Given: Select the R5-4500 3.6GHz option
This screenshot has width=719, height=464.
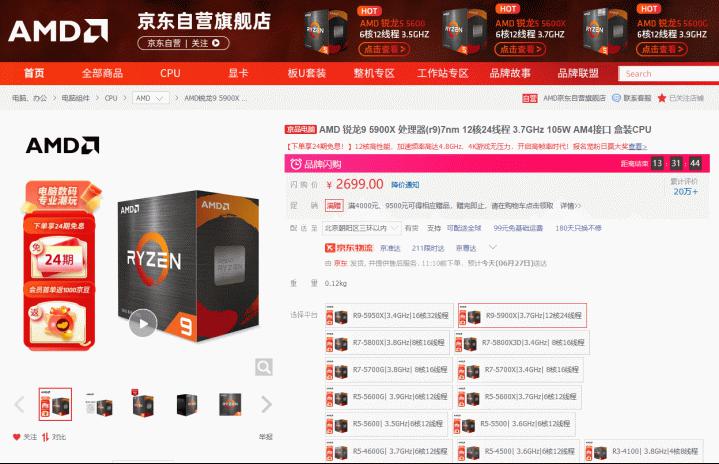Looking at the screenshot, I should tap(518, 451).
